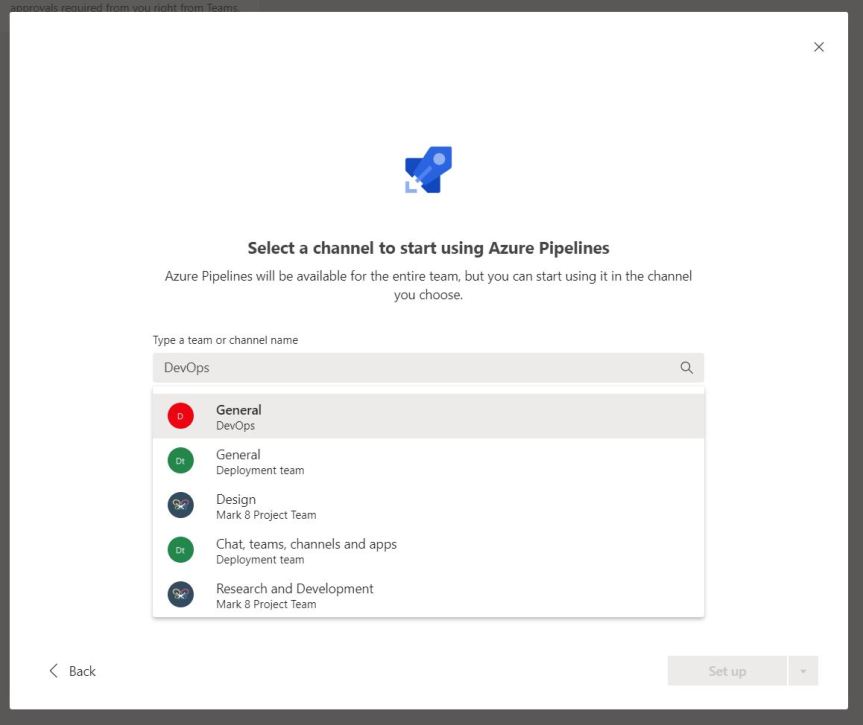
Task: Click the 'Type a team or channel name' label
Action: point(225,340)
